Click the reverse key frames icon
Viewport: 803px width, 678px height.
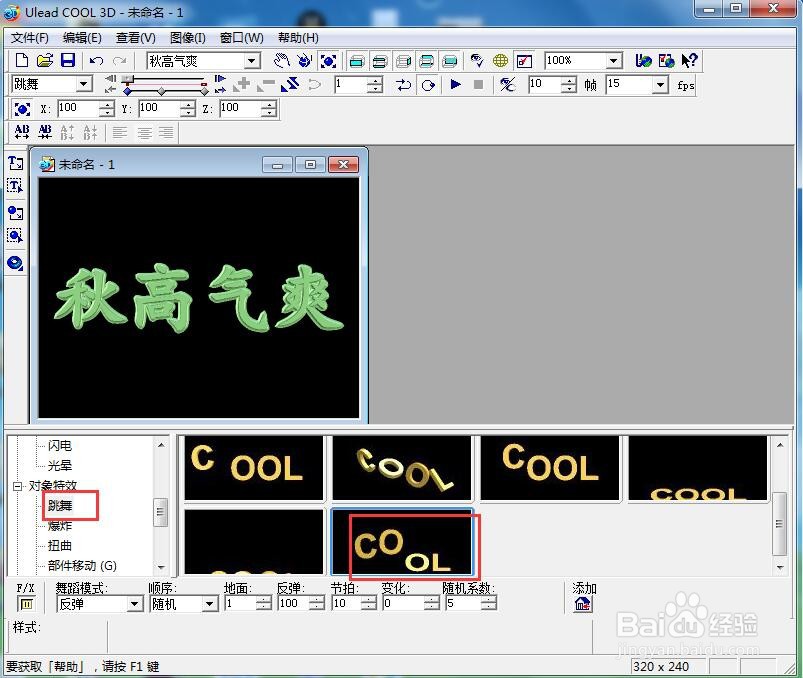pos(290,84)
